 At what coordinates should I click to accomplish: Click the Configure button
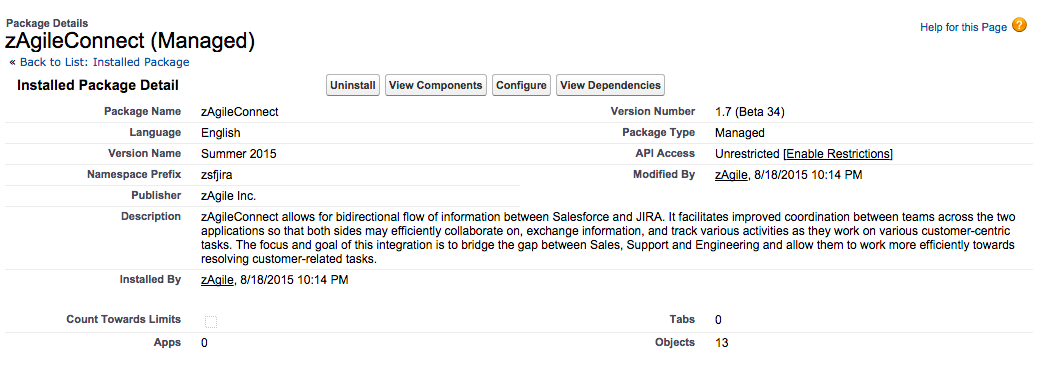click(x=522, y=85)
